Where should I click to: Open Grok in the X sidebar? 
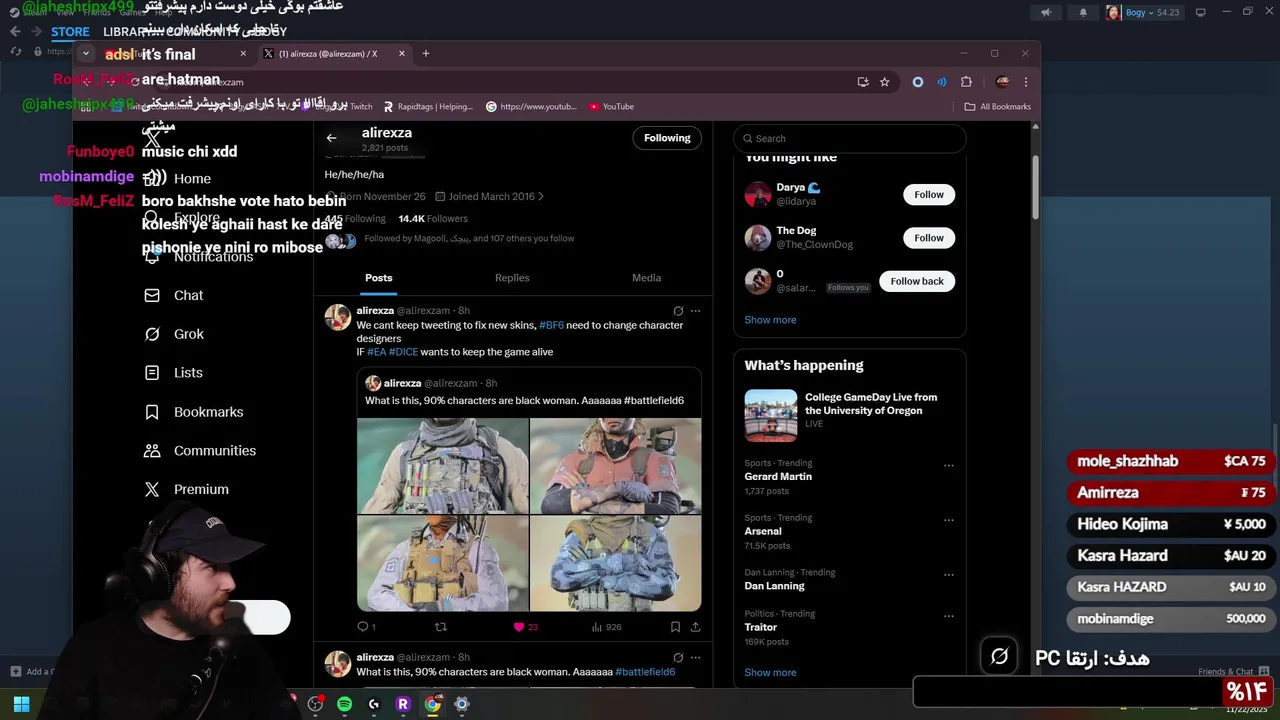[x=174, y=334]
